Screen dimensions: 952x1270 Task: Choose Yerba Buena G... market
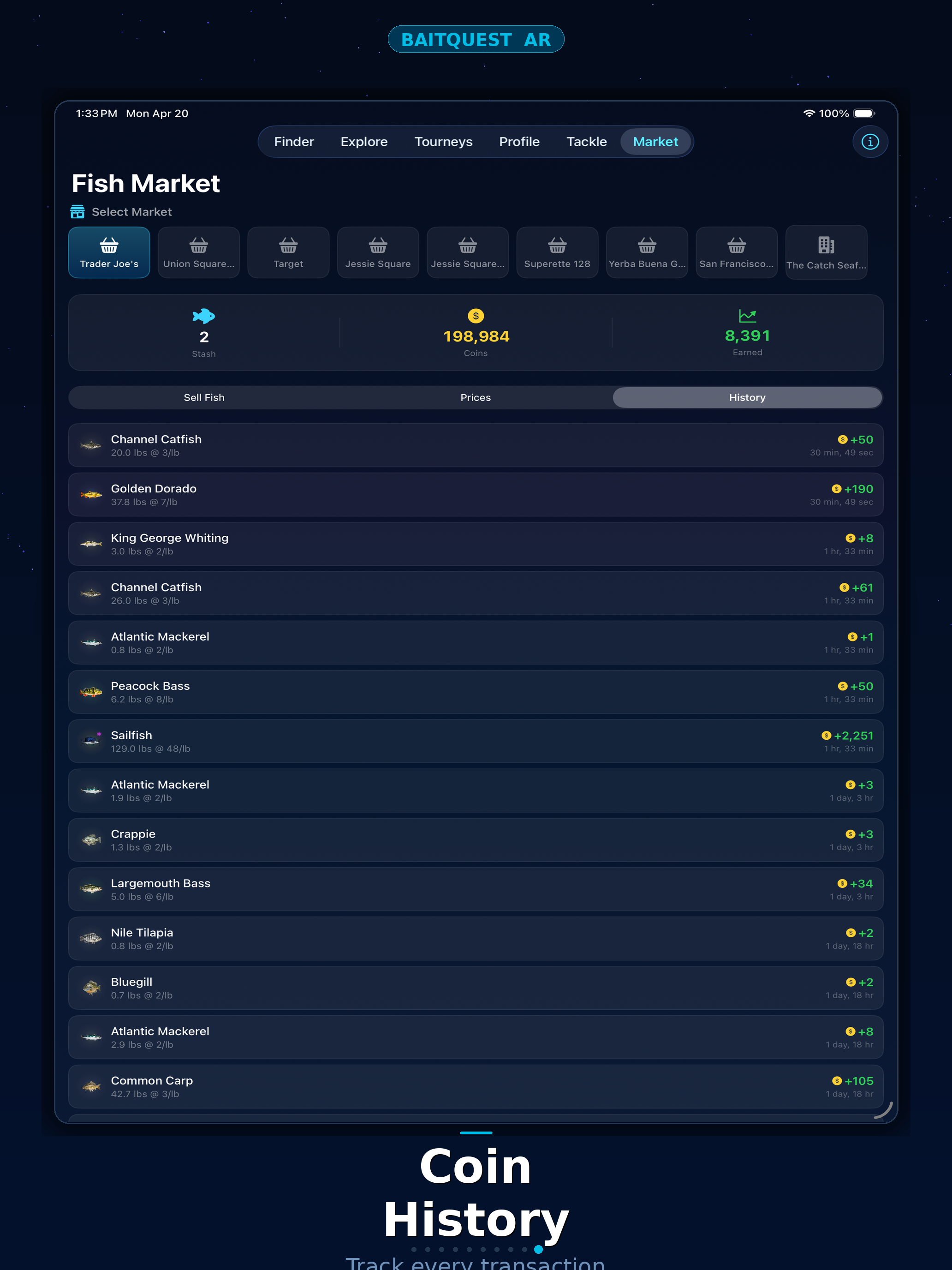pyautogui.click(x=647, y=252)
